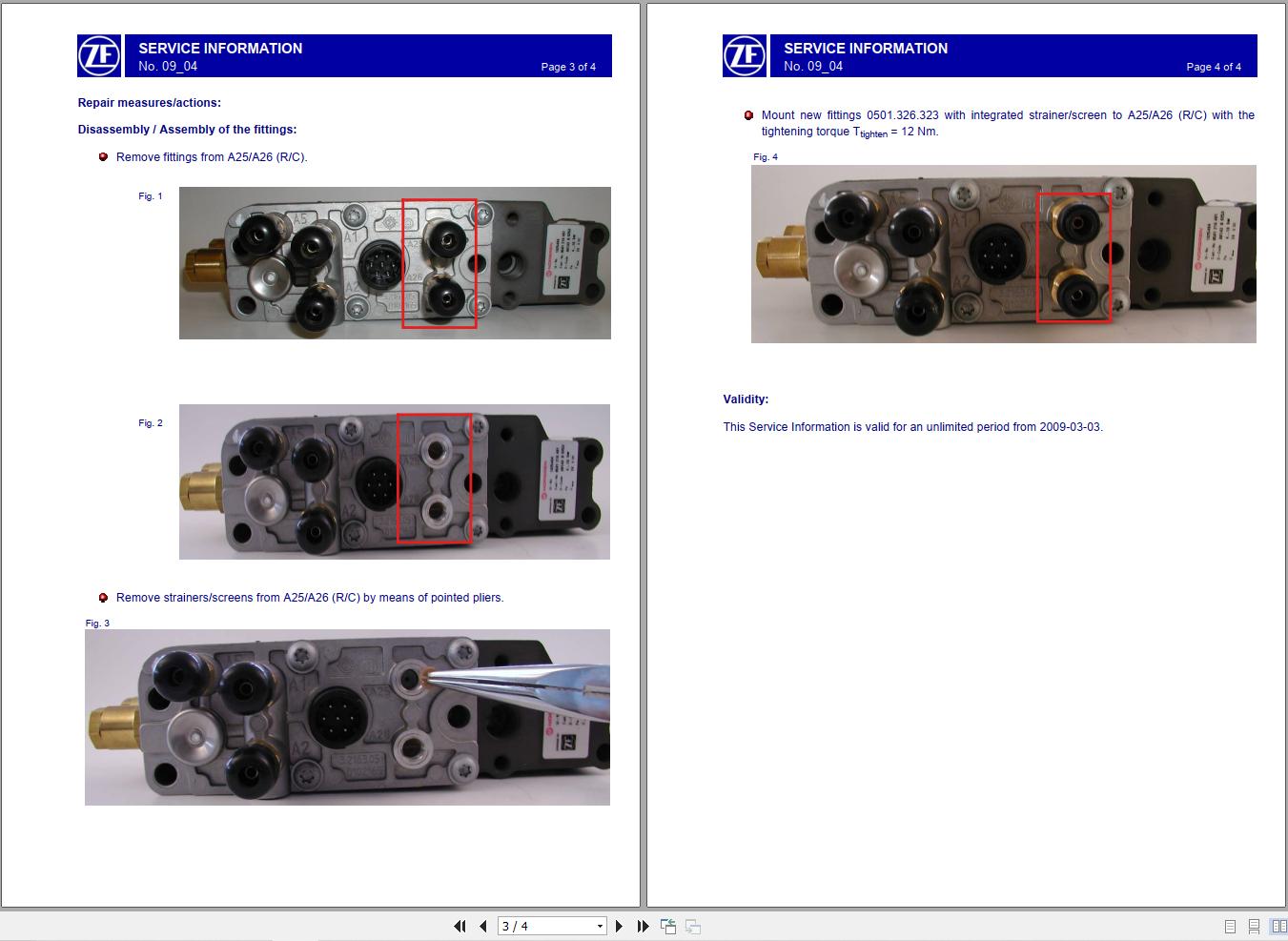Select the Validity heading text
Screen dimensions: 1288x941
click(x=745, y=399)
